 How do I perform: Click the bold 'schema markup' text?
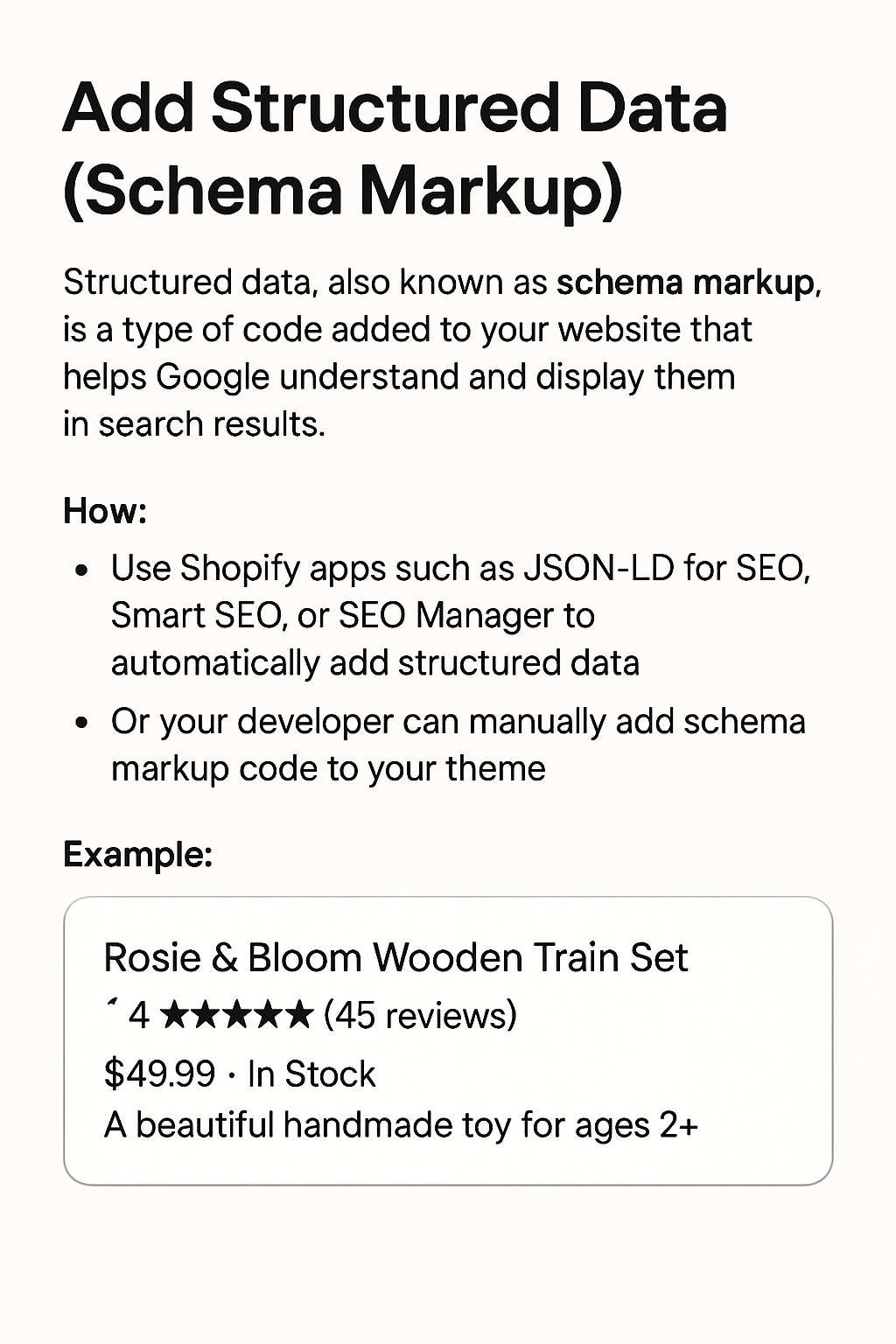click(x=686, y=283)
